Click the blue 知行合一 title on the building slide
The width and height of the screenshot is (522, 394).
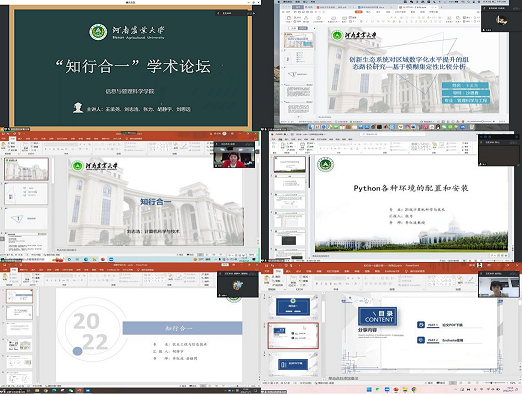click(155, 202)
